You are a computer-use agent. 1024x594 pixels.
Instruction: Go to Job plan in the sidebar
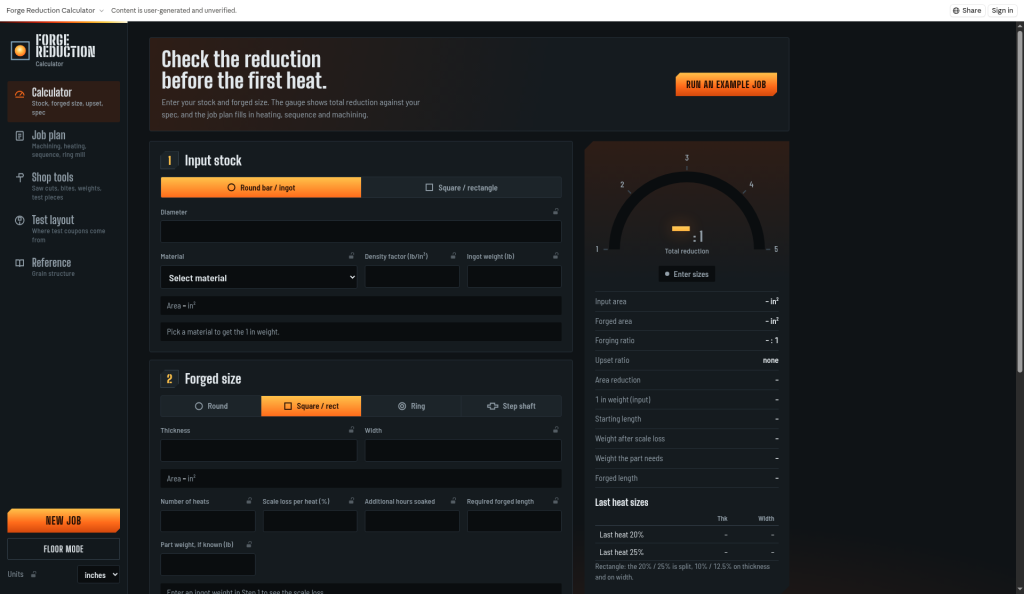coord(63,144)
